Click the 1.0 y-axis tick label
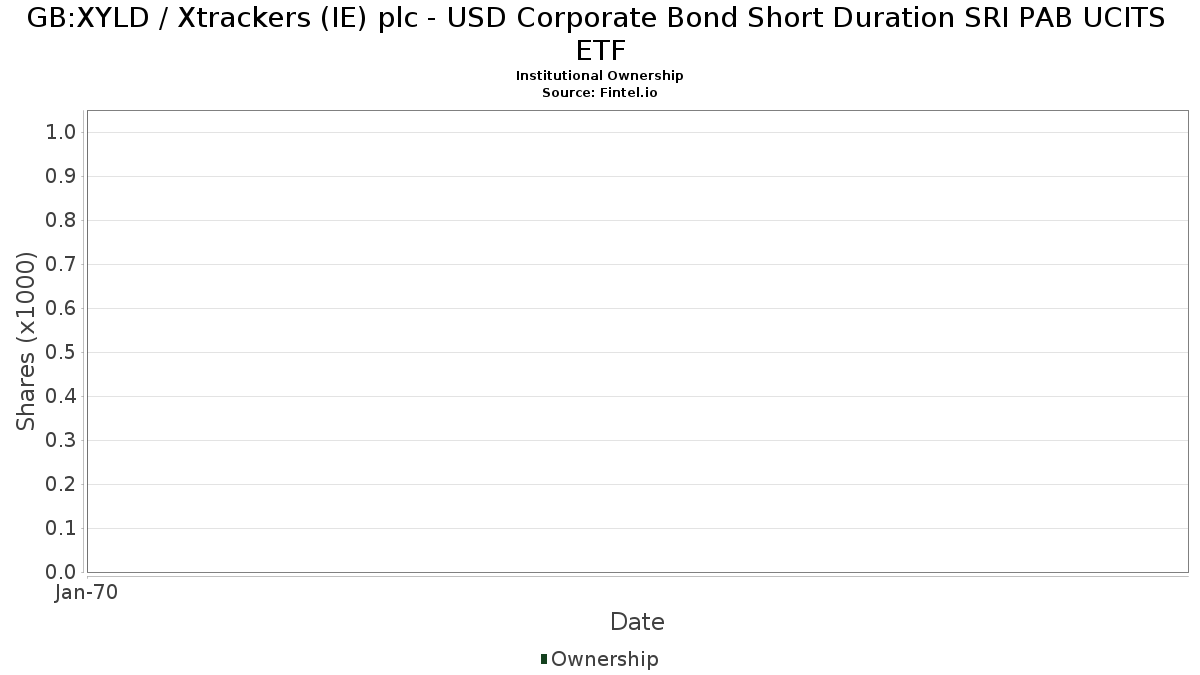 click(61, 133)
